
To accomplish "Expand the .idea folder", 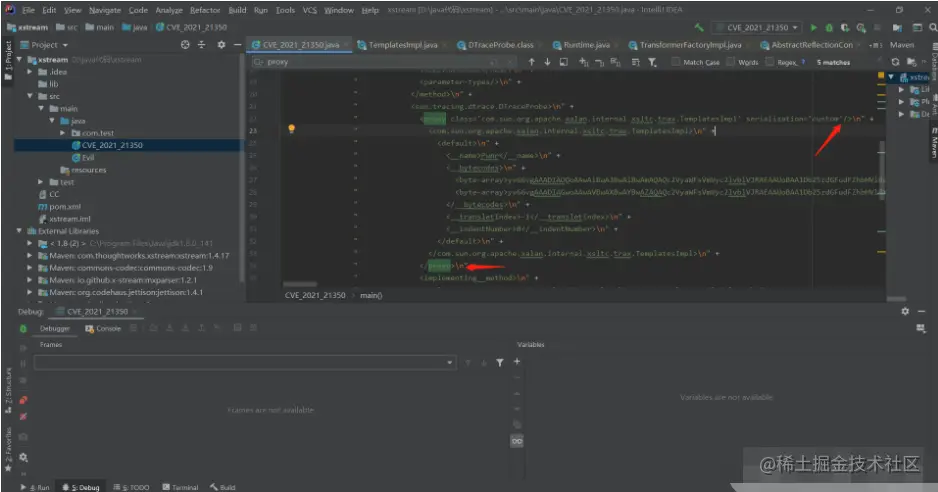I will click(x=30, y=72).
